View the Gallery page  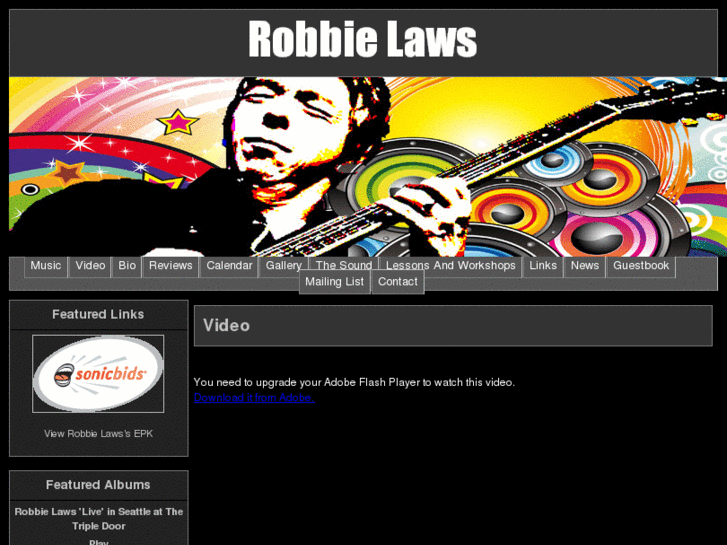point(283,266)
